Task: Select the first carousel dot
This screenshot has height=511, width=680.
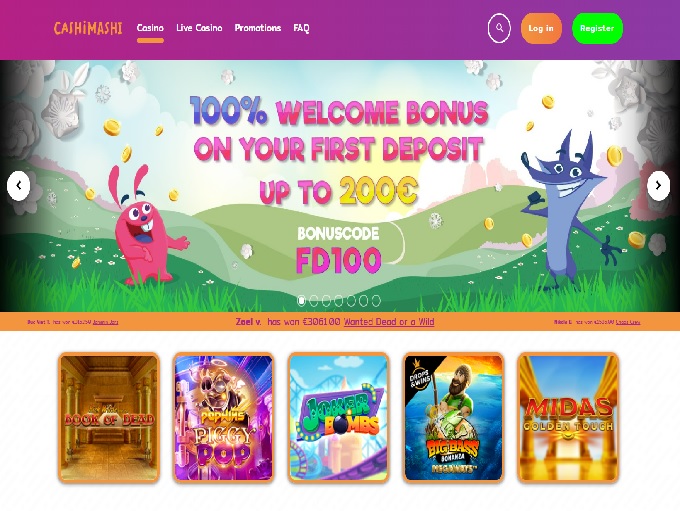Action: click(301, 300)
